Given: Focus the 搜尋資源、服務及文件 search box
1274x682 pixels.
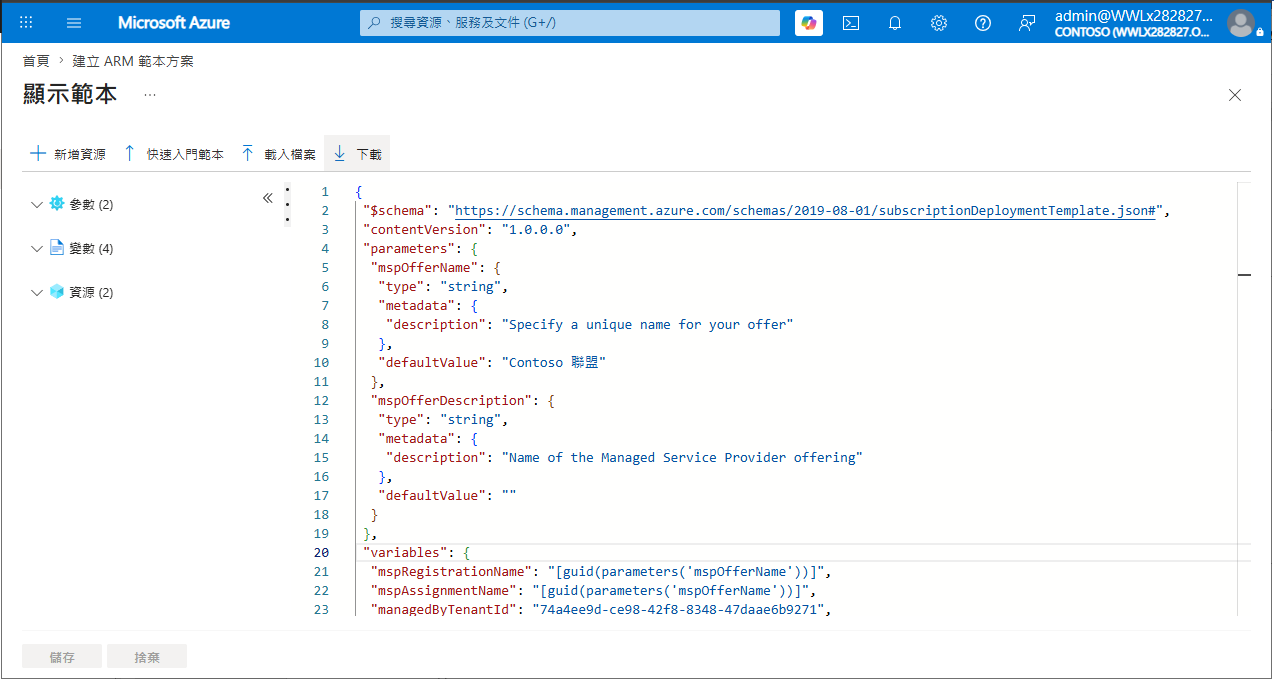Looking at the screenshot, I should tap(570, 22).
